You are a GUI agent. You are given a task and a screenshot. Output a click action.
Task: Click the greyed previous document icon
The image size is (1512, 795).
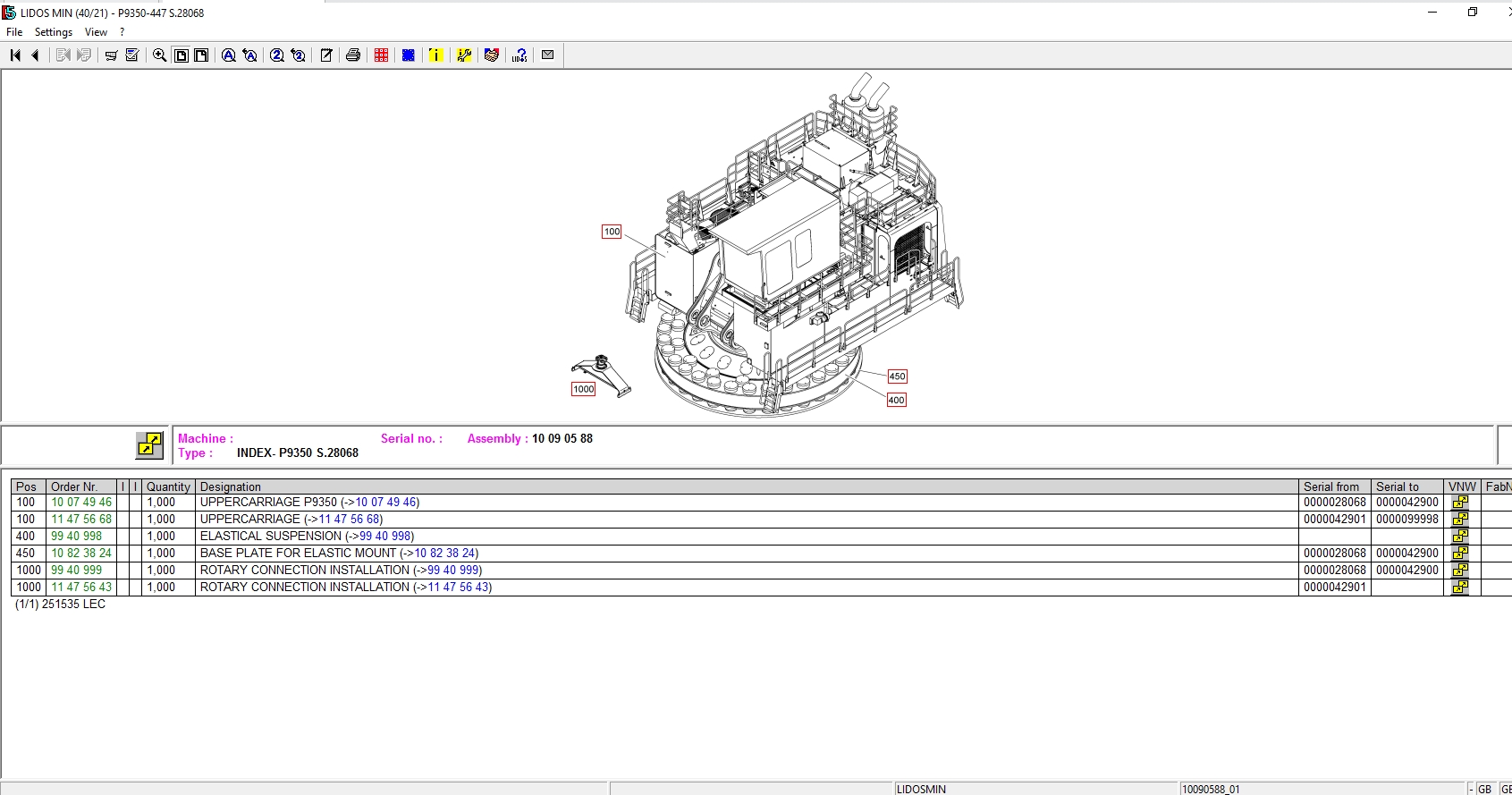click(63, 55)
